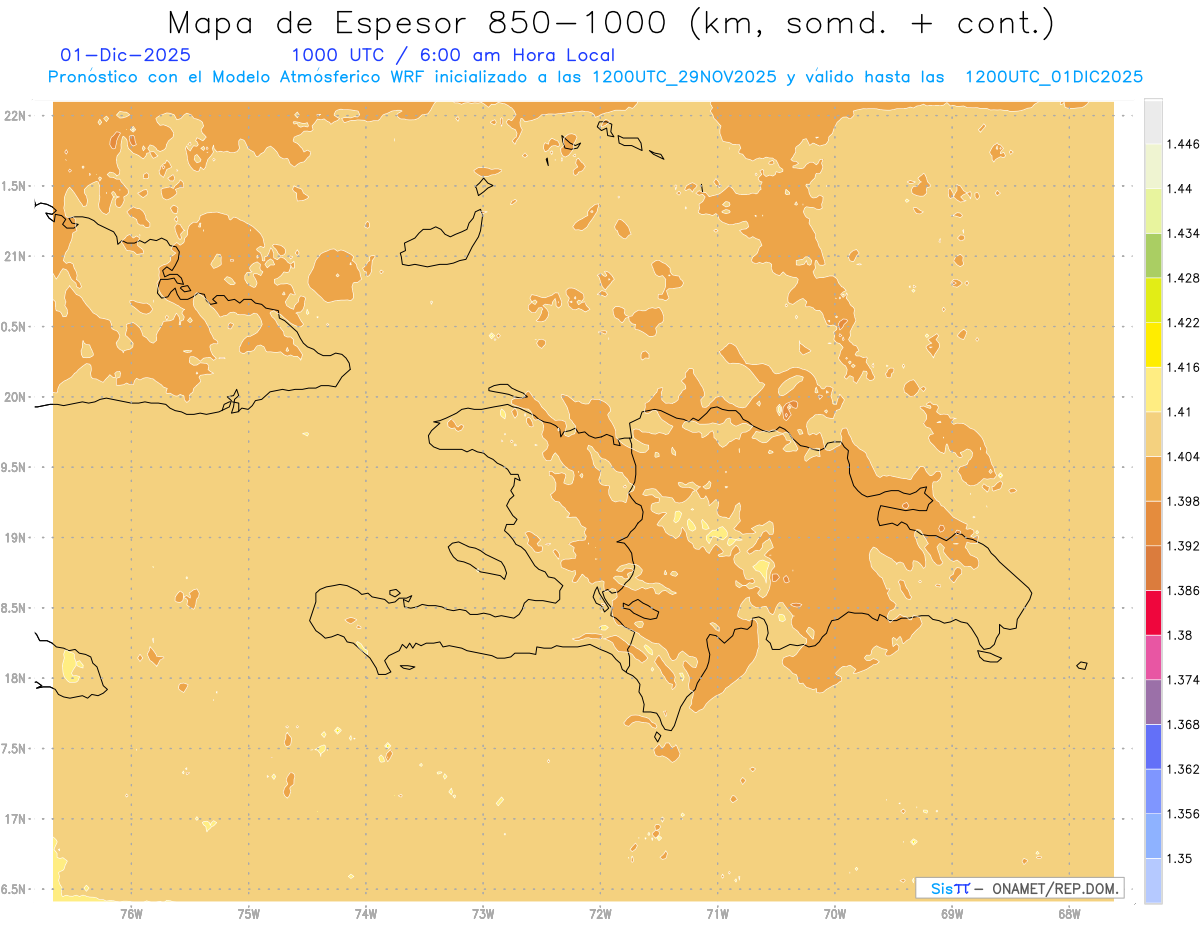
Task: Click the 1.38 colorbar value
Action: click(x=1180, y=635)
